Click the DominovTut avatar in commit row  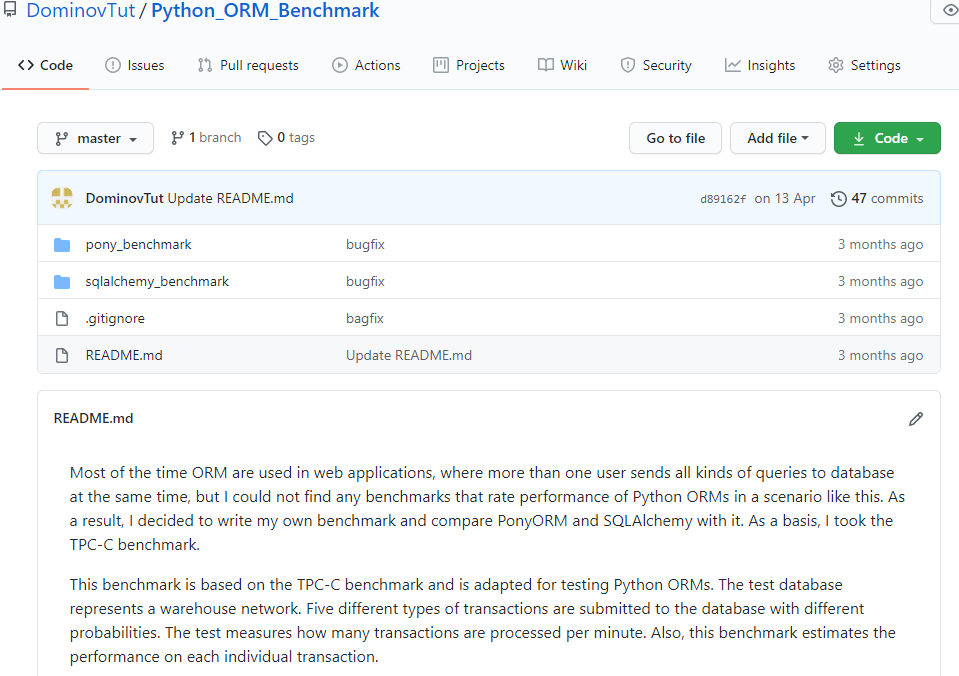62,198
